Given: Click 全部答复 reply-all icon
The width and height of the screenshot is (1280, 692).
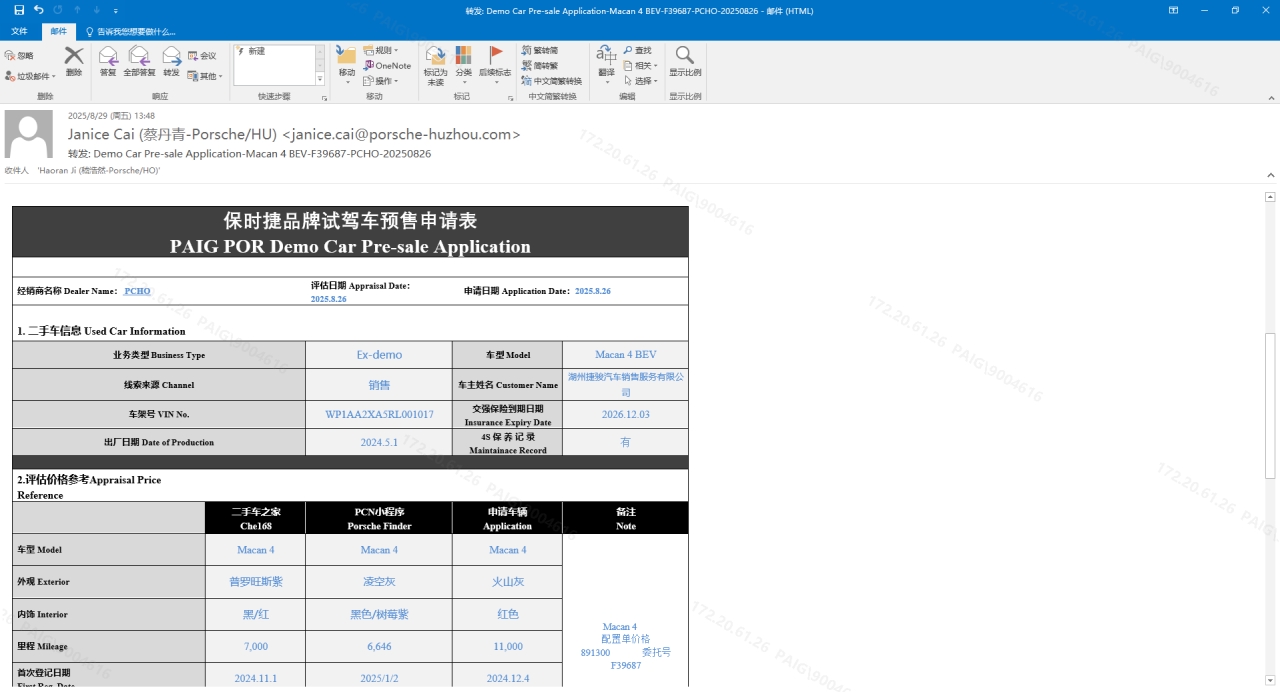Looking at the screenshot, I should (139, 61).
